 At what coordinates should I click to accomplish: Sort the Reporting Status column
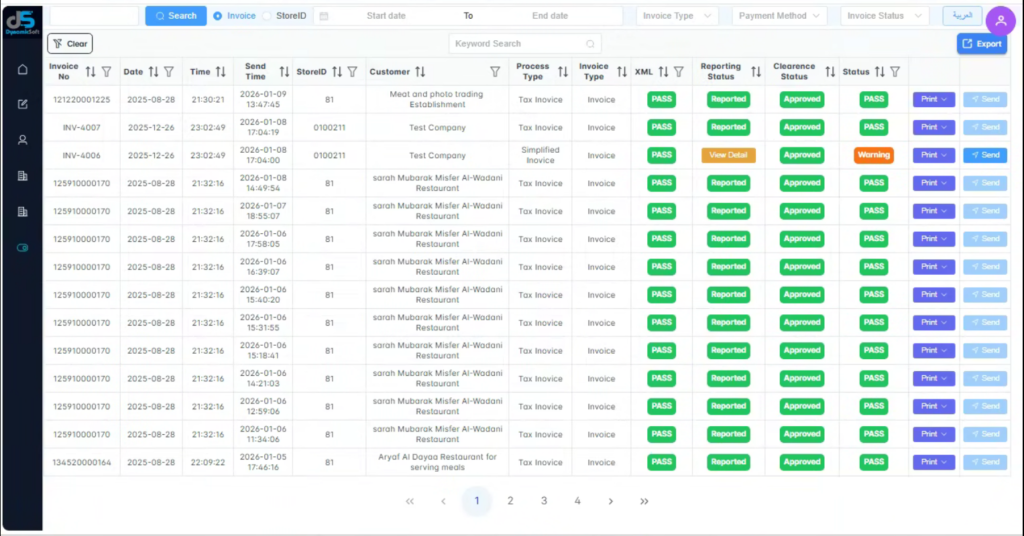tap(755, 72)
